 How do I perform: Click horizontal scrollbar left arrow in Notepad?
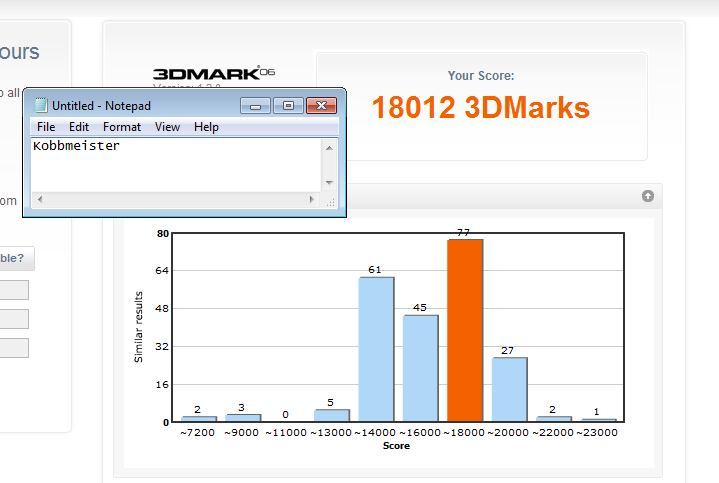40,200
